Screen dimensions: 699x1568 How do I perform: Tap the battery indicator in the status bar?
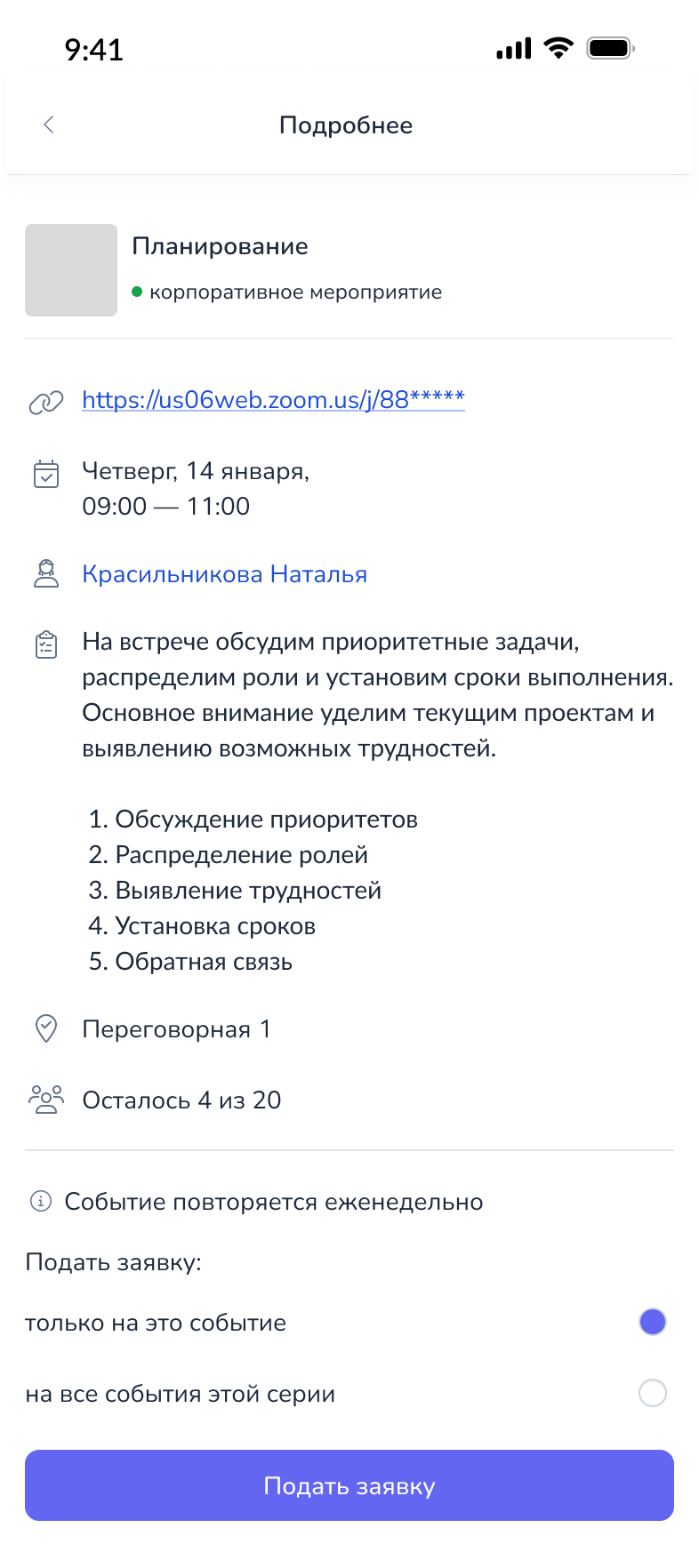[609, 47]
